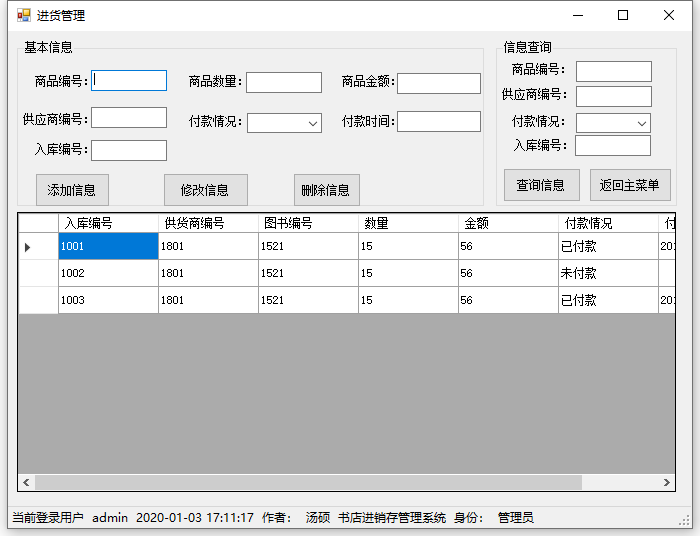Focus the 入库编号 field in 基本信息
The width and height of the screenshot is (700, 536).
tap(129, 150)
